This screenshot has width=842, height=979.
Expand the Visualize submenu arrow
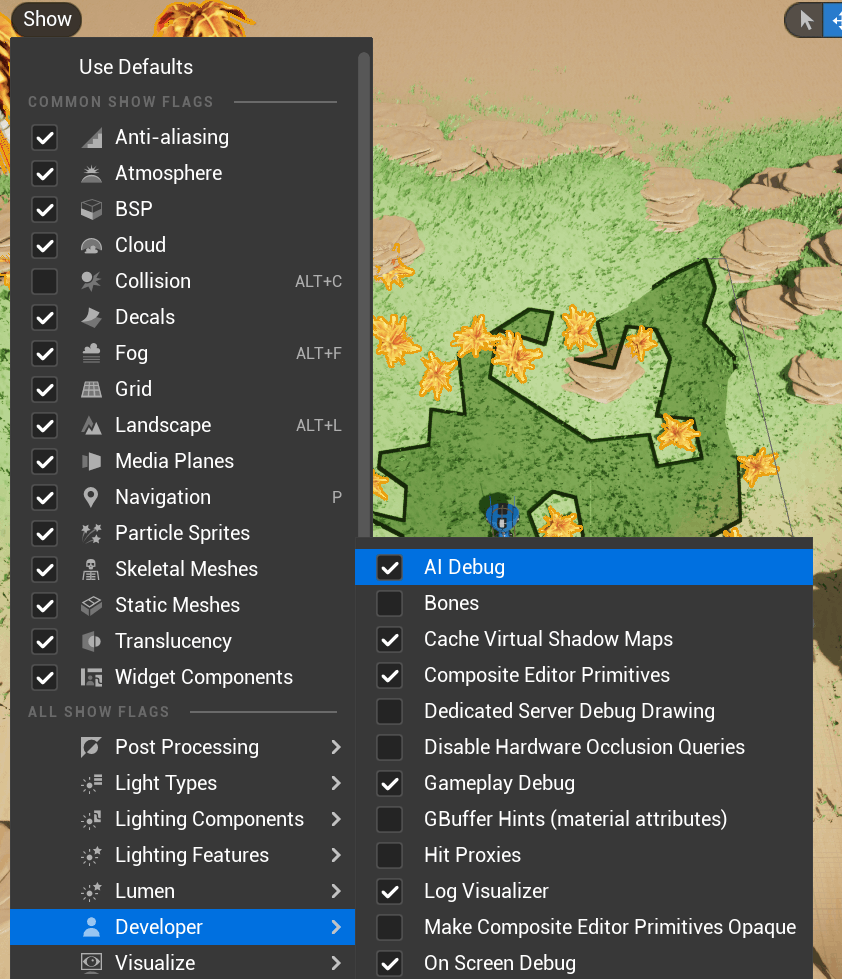(x=336, y=963)
